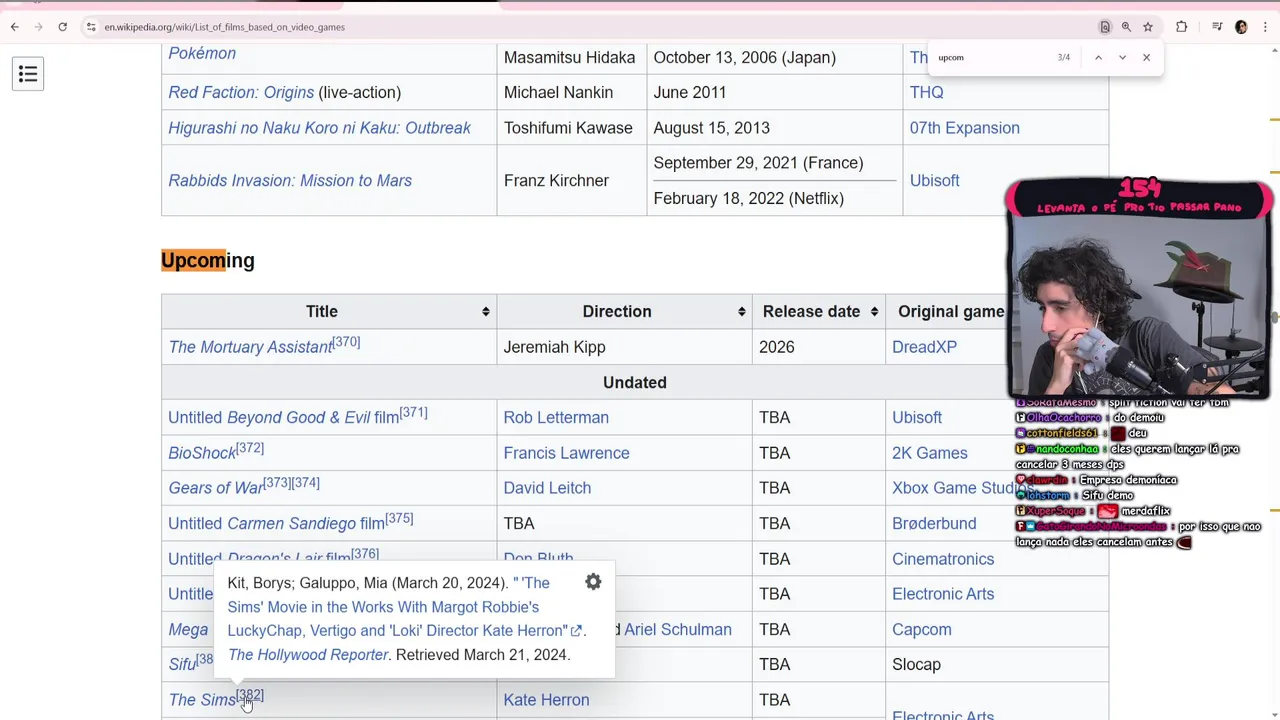View site information in the address bar

(91, 27)
